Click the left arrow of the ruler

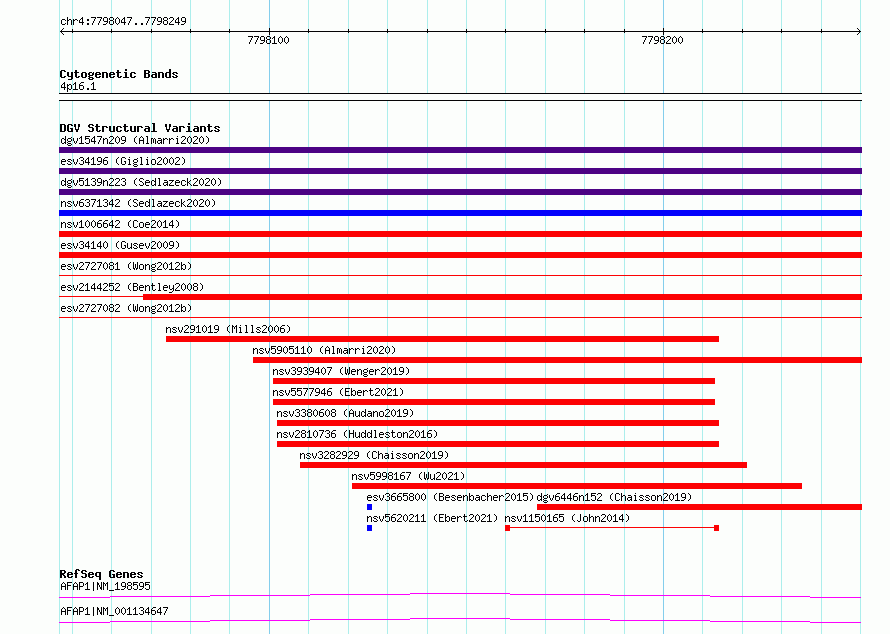63,31
